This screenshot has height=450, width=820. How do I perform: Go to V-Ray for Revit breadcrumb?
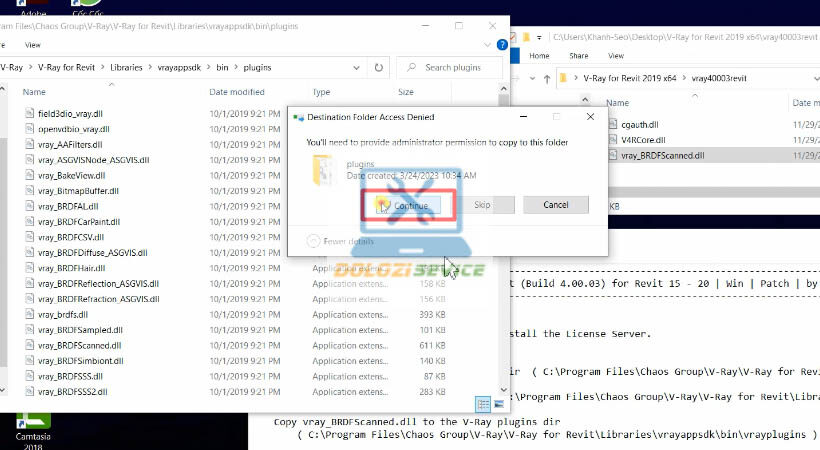[66, 68]
